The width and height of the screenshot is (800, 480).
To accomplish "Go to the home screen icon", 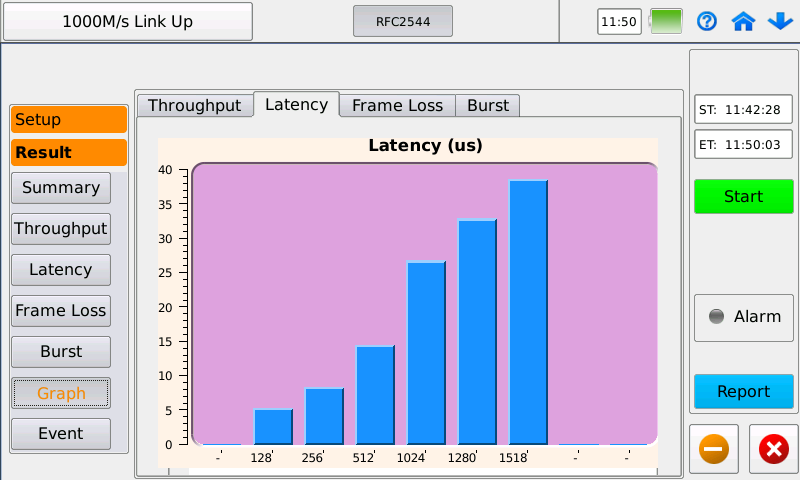I will click(x=742, y=21).
